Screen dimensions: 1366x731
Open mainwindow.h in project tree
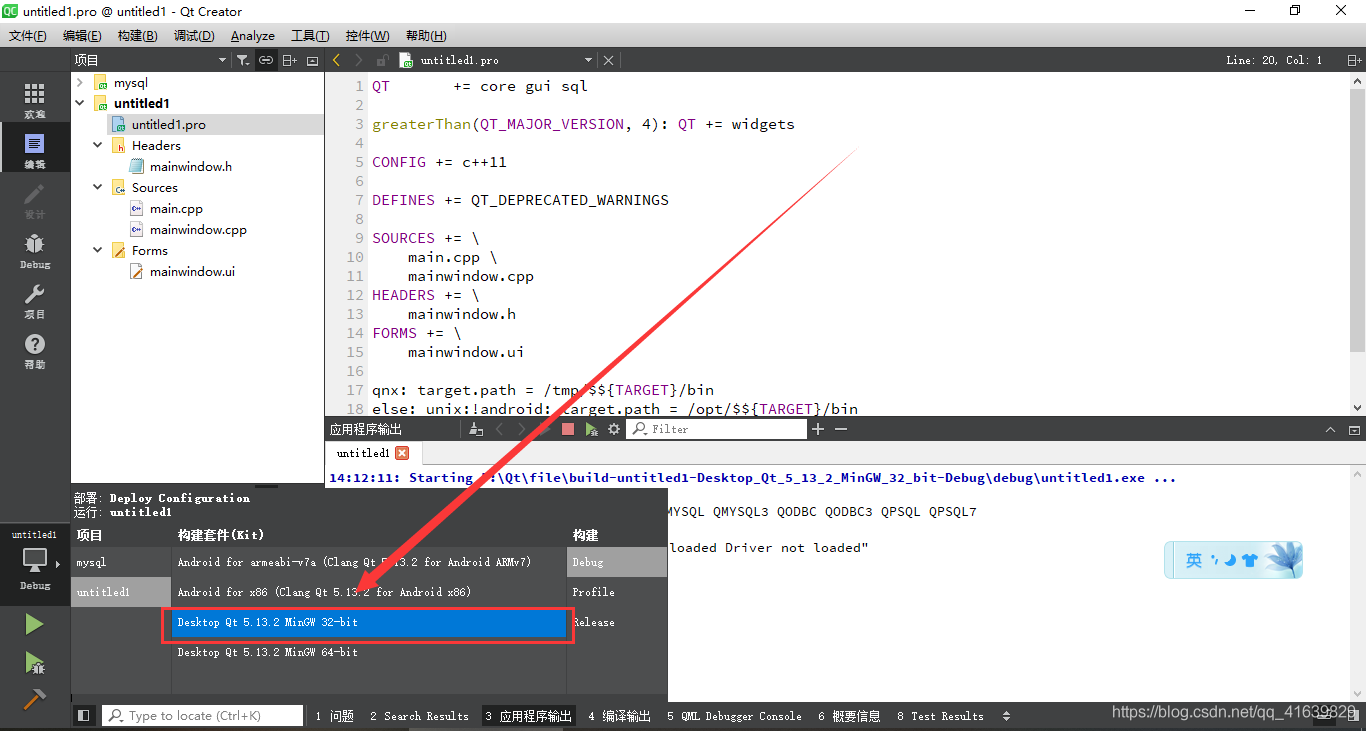190,166
